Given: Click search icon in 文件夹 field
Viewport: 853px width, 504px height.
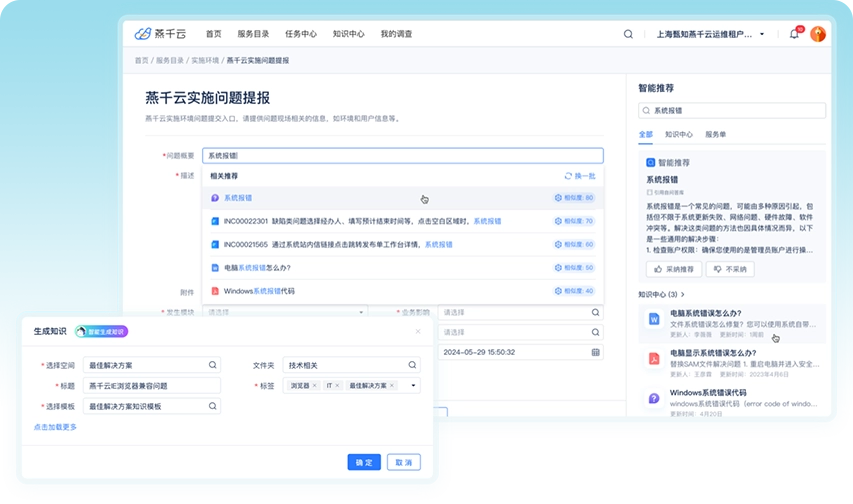Looking at the screenshot, I should click(411, 365).
